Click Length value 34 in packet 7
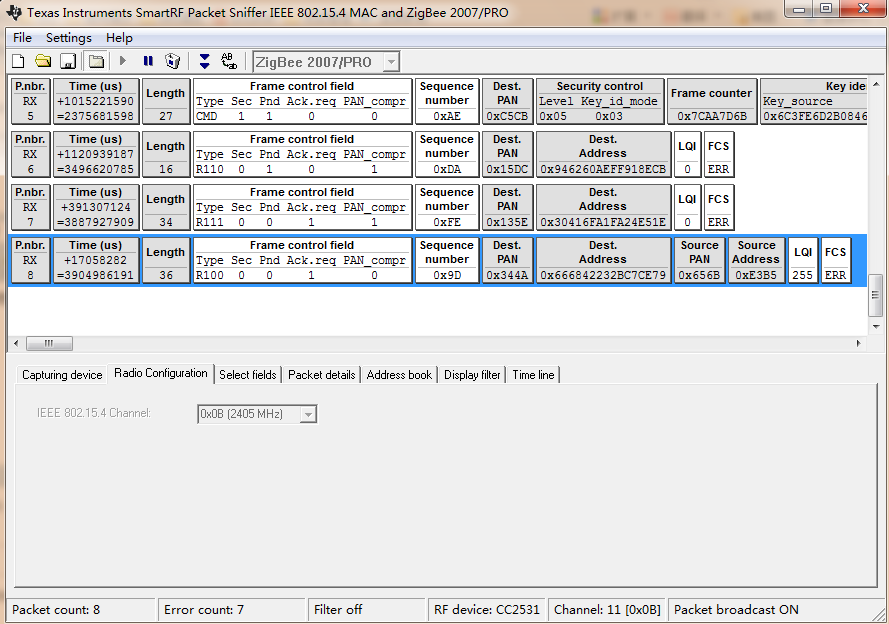The width and height of the screenshot is (889, 624). coord(166,222)
